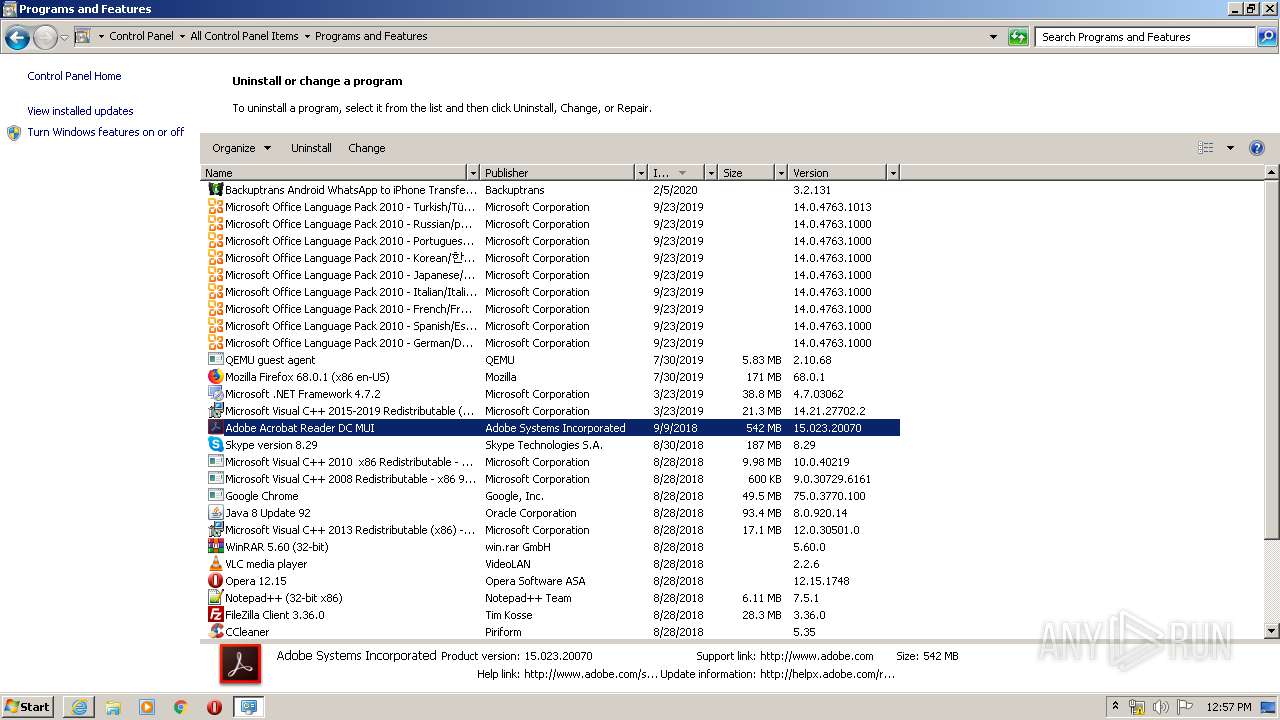Image resolution: width=1280 pixels, height=720 pixels.
Task: Open the taskbar Chrome icon
Action: 180,707
